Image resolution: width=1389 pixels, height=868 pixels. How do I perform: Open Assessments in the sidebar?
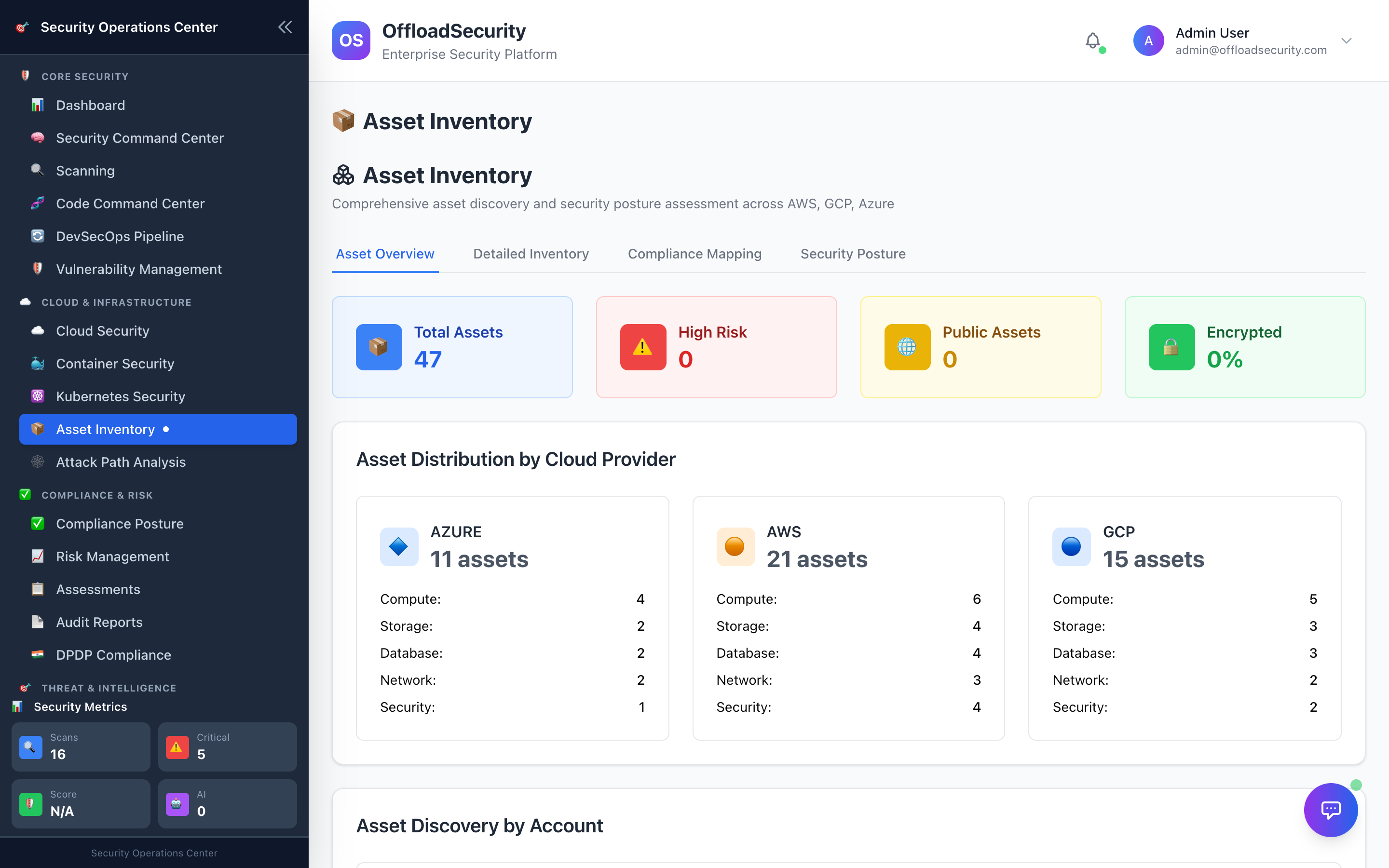(x=158, y=589)
